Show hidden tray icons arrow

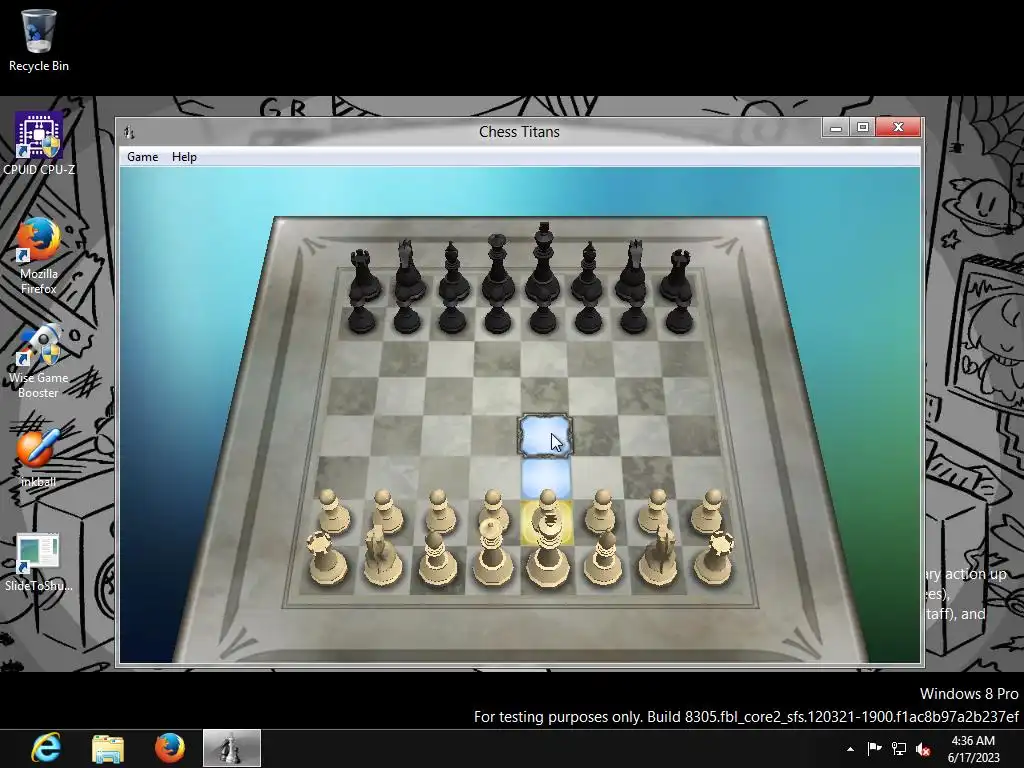850,749
